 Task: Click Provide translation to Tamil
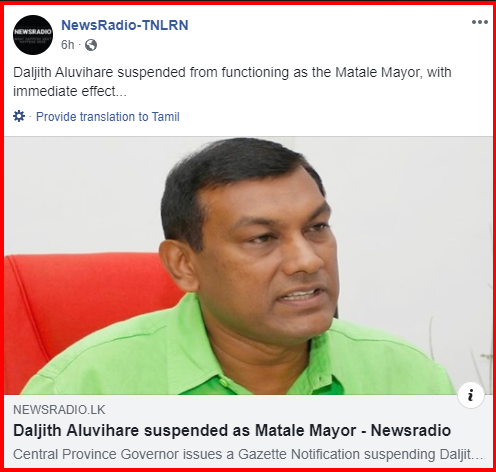pos(108,117)
